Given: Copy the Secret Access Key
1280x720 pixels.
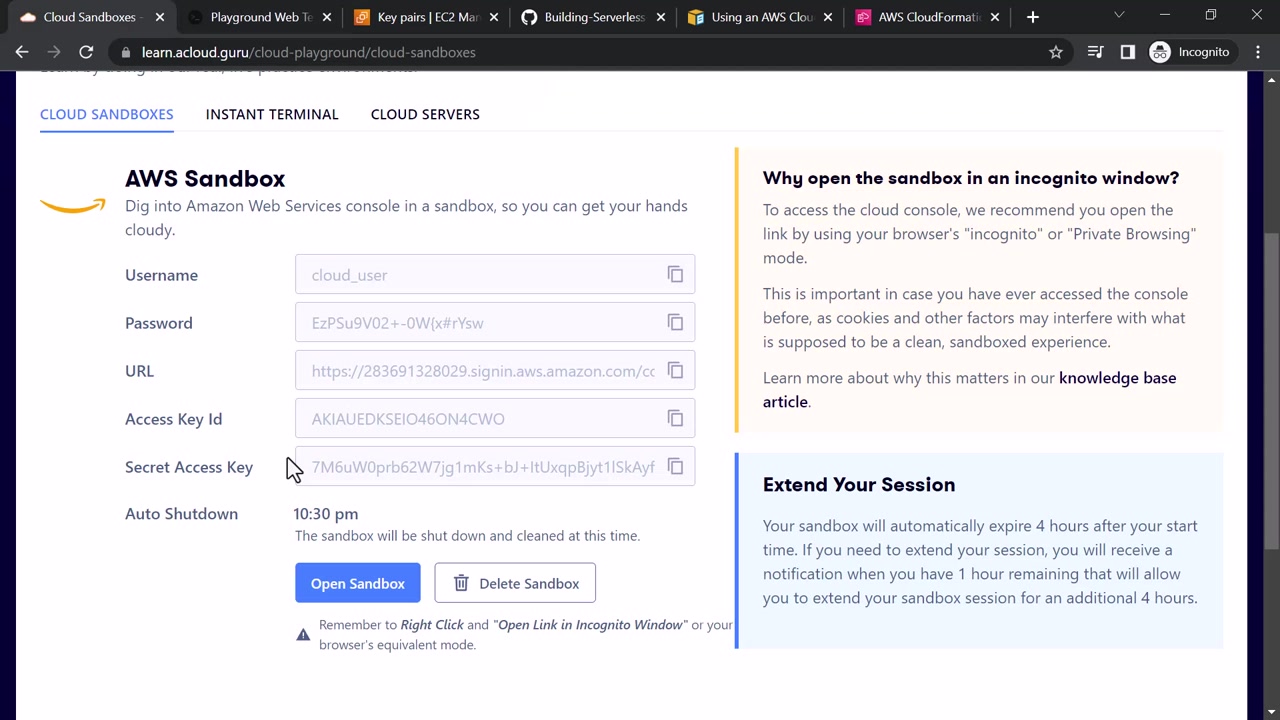Looking at the screenshot, I should (675, 467).
